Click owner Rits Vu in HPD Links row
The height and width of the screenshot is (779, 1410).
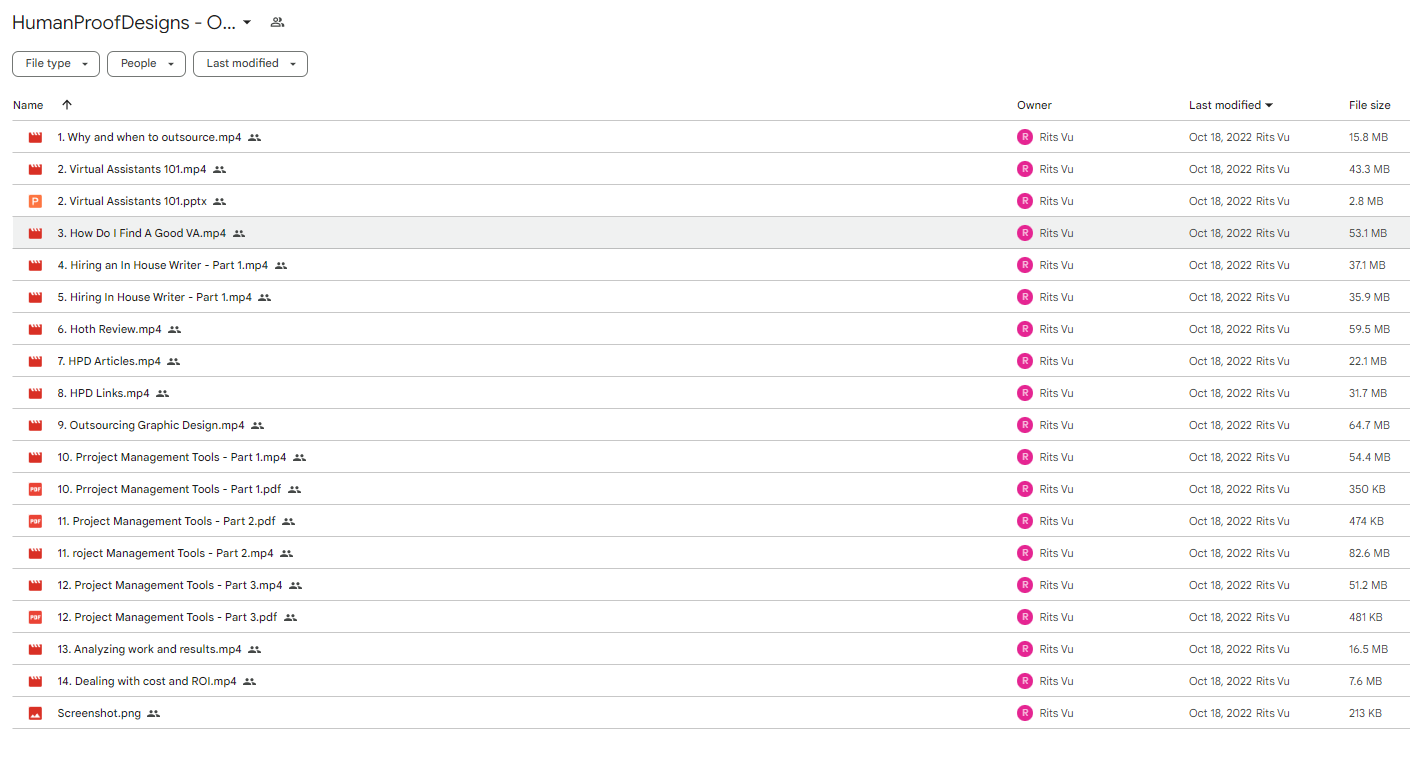coord(1056,393)
